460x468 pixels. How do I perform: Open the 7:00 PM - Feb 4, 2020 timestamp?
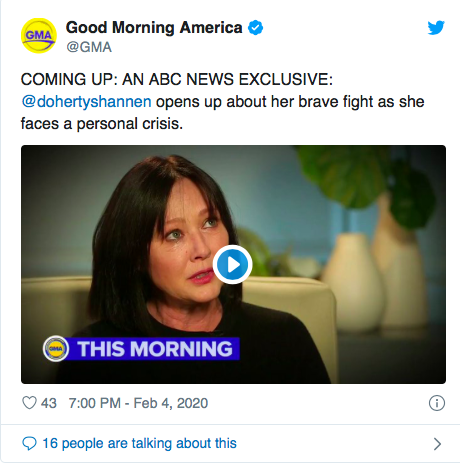coord(138,403)
